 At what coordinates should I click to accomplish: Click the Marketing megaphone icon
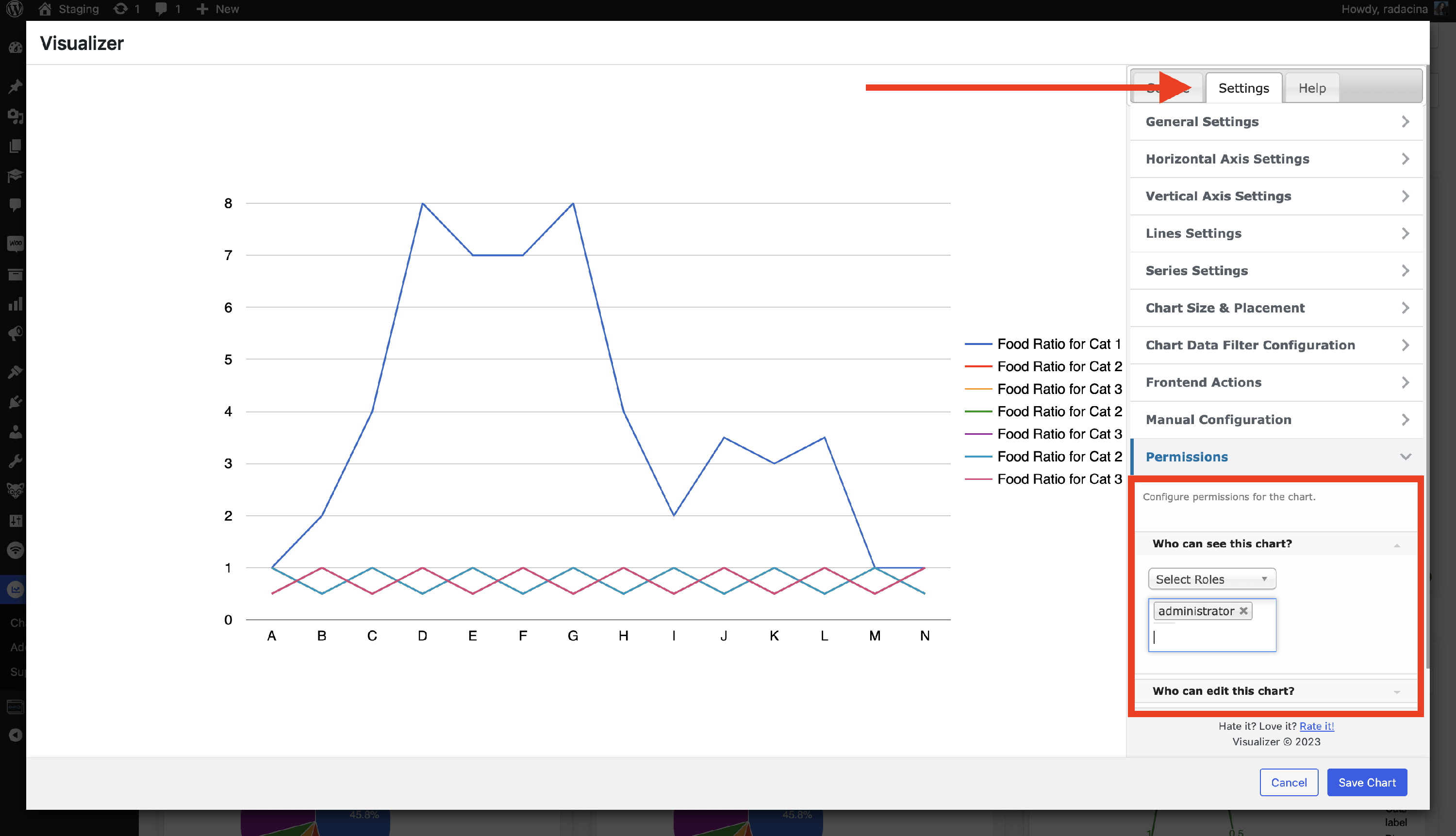pyautogui.click(x=16, y=334)
